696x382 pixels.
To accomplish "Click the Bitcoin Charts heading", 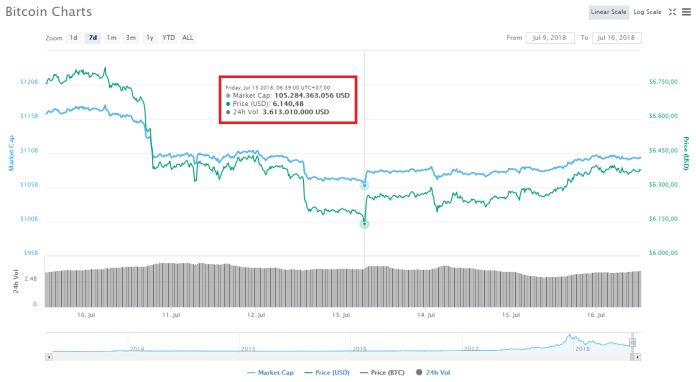I will [49, 12].
